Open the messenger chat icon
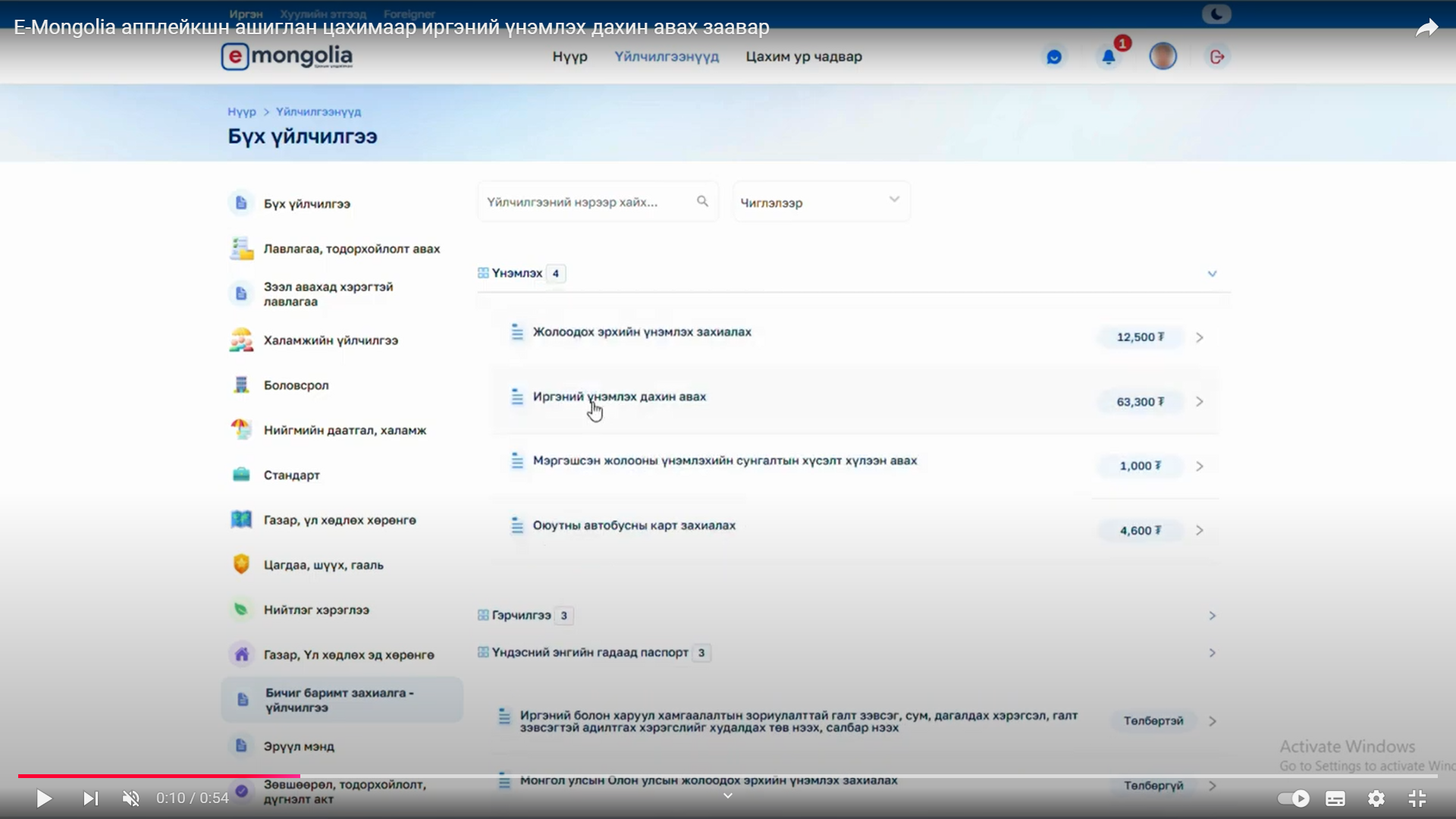 point(1053,57)
